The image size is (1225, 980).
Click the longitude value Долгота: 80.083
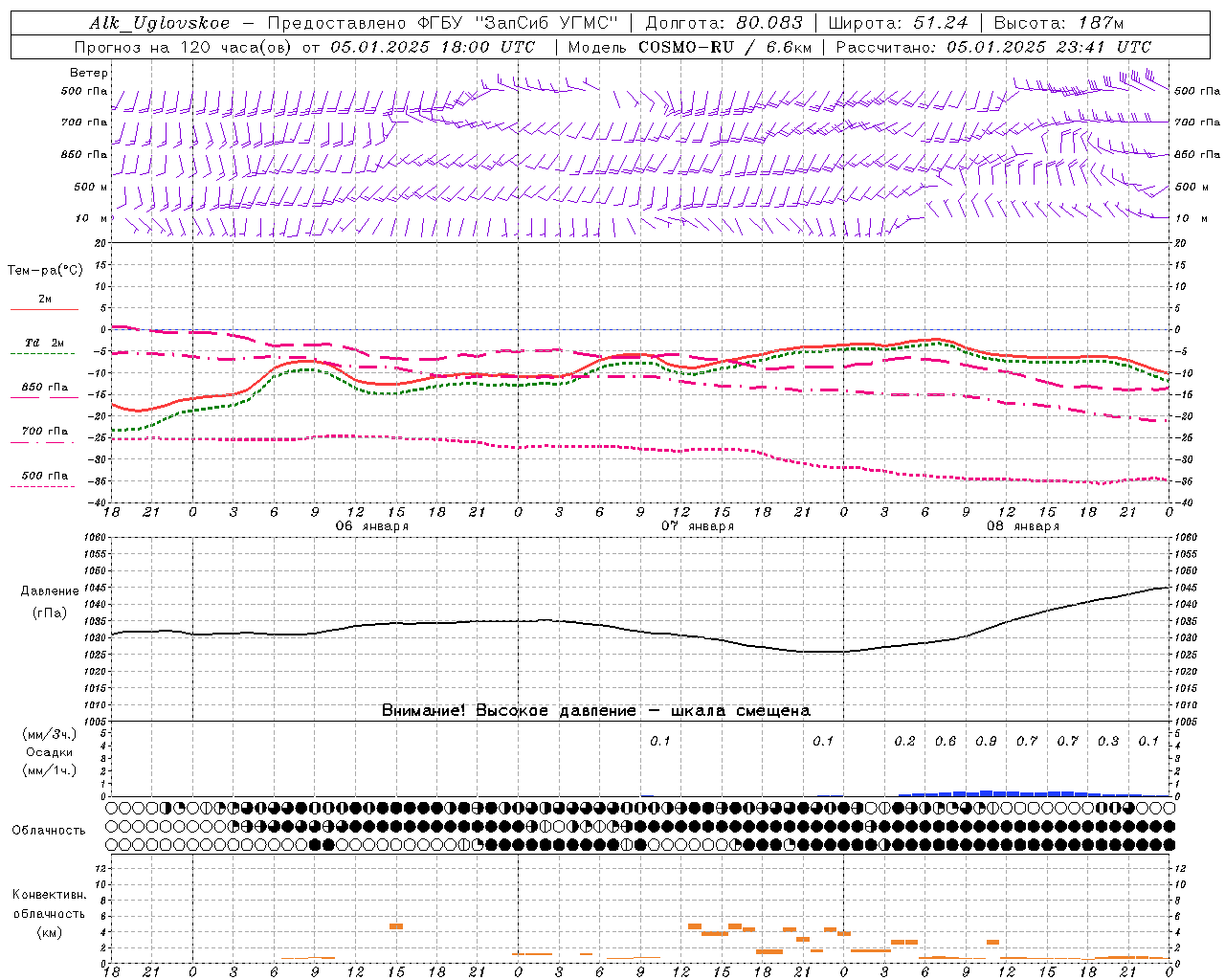click(x=726, y=23)
